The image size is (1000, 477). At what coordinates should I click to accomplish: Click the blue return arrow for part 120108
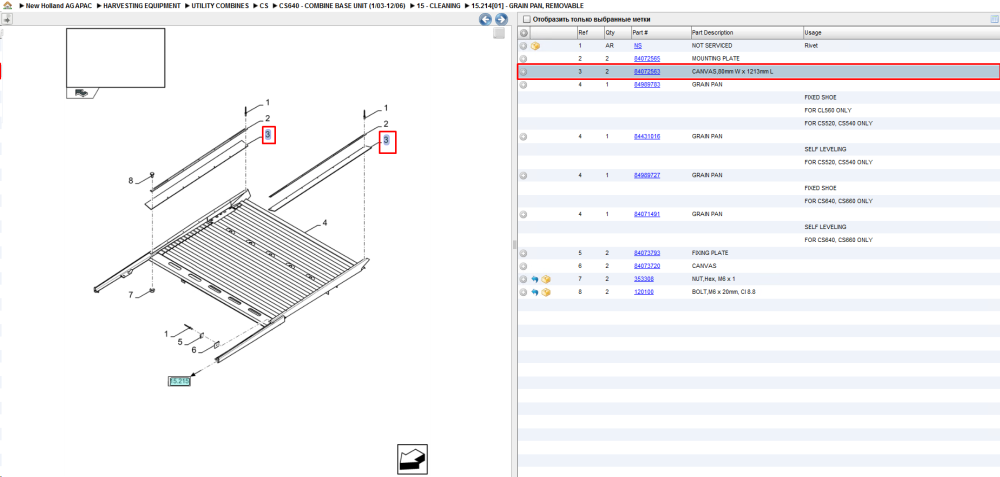click(535, 292)
